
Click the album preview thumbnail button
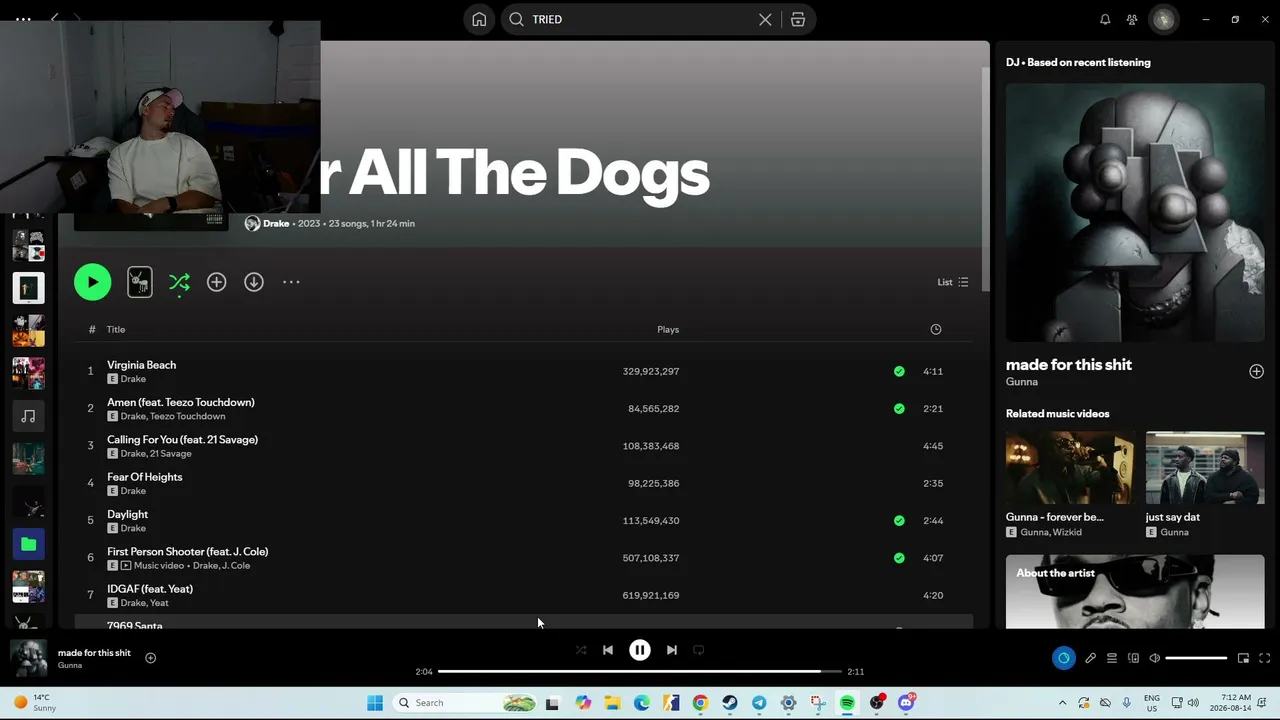click(x=140, y=282)
